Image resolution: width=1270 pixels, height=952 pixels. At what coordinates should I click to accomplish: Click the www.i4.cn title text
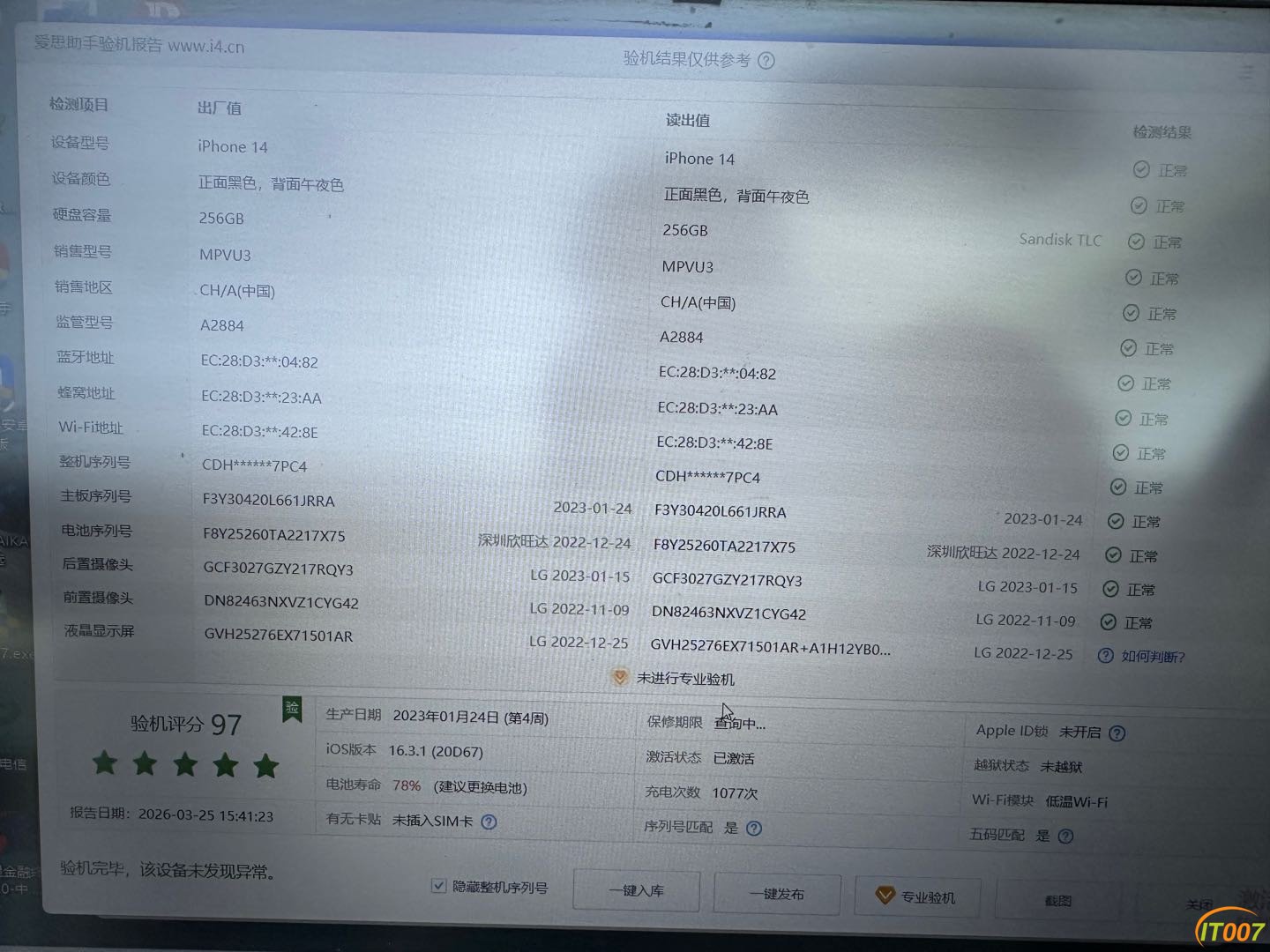pos(205,46)
